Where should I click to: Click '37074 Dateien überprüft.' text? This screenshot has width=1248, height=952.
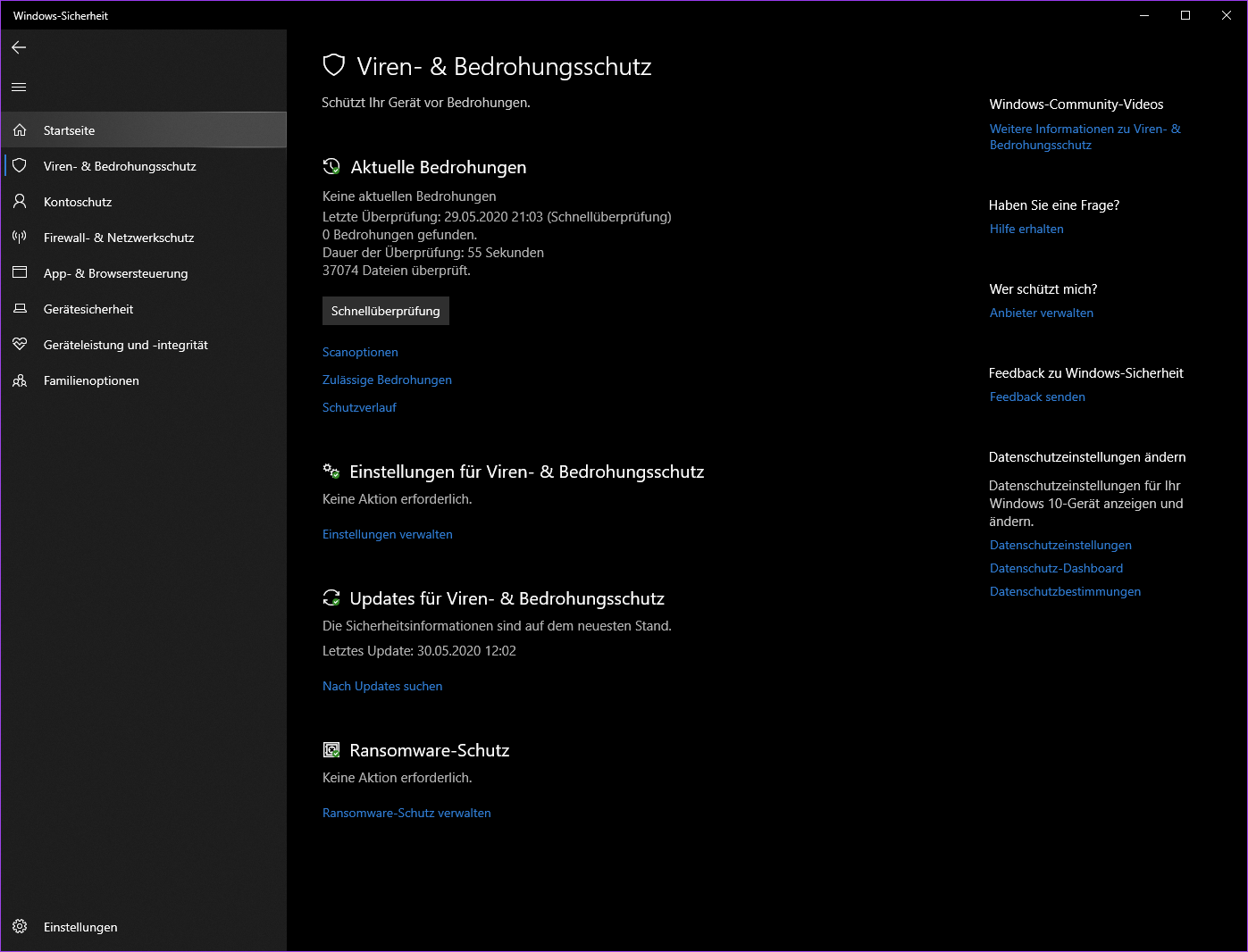(x=397, y=271)
